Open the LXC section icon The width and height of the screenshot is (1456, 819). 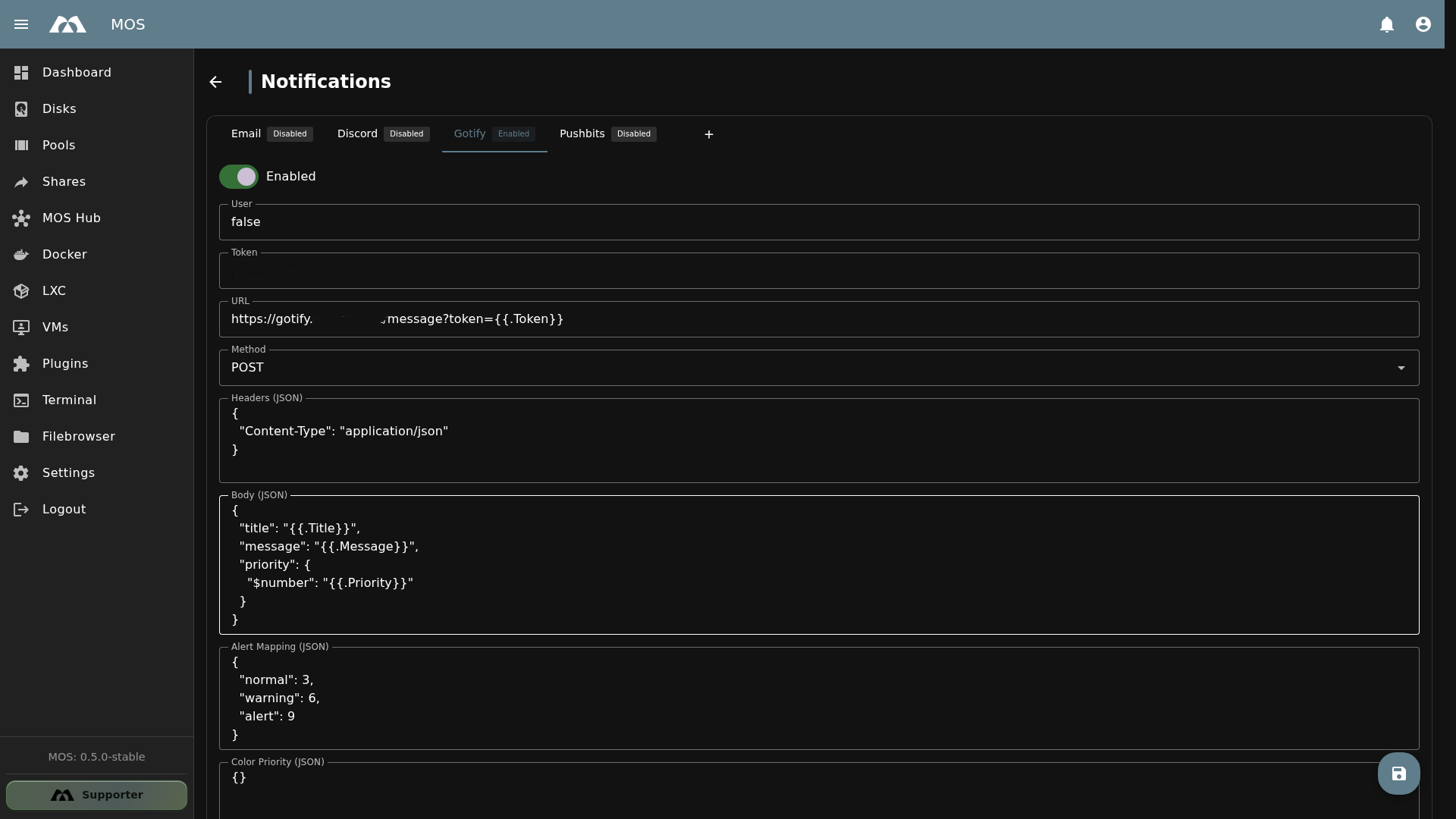tap(21, 291)
